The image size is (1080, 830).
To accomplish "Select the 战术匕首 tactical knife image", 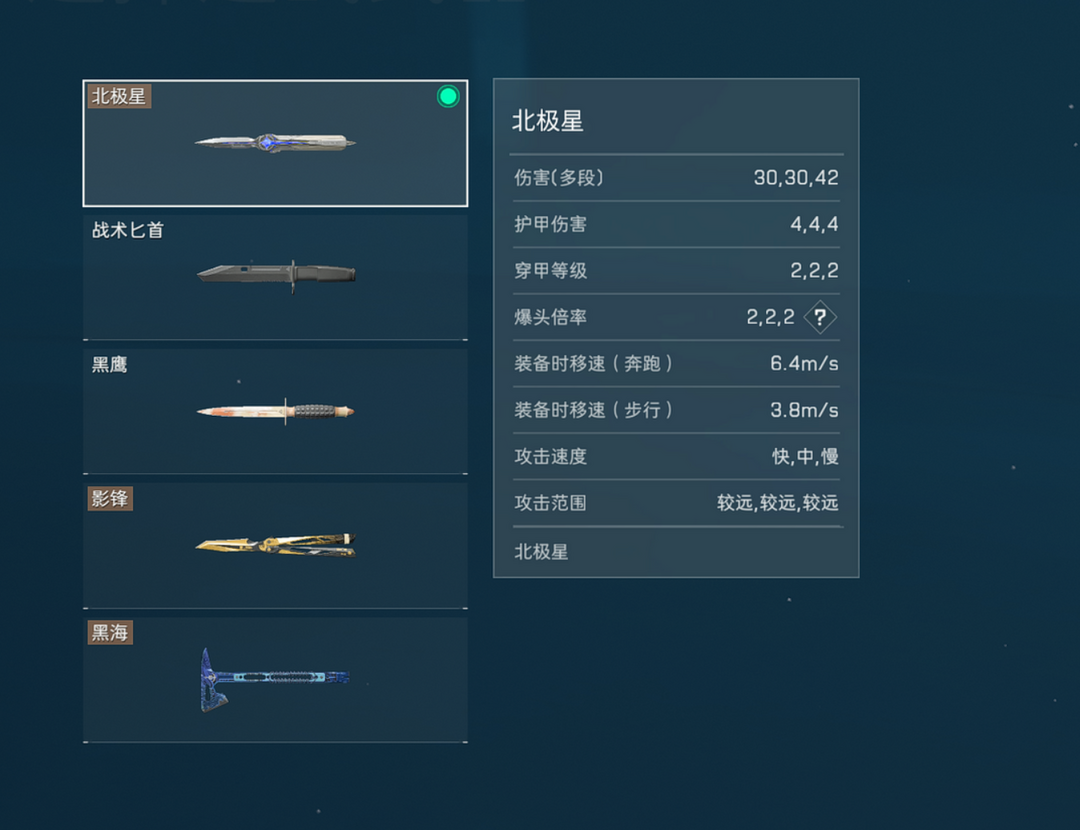I will 276,276.
